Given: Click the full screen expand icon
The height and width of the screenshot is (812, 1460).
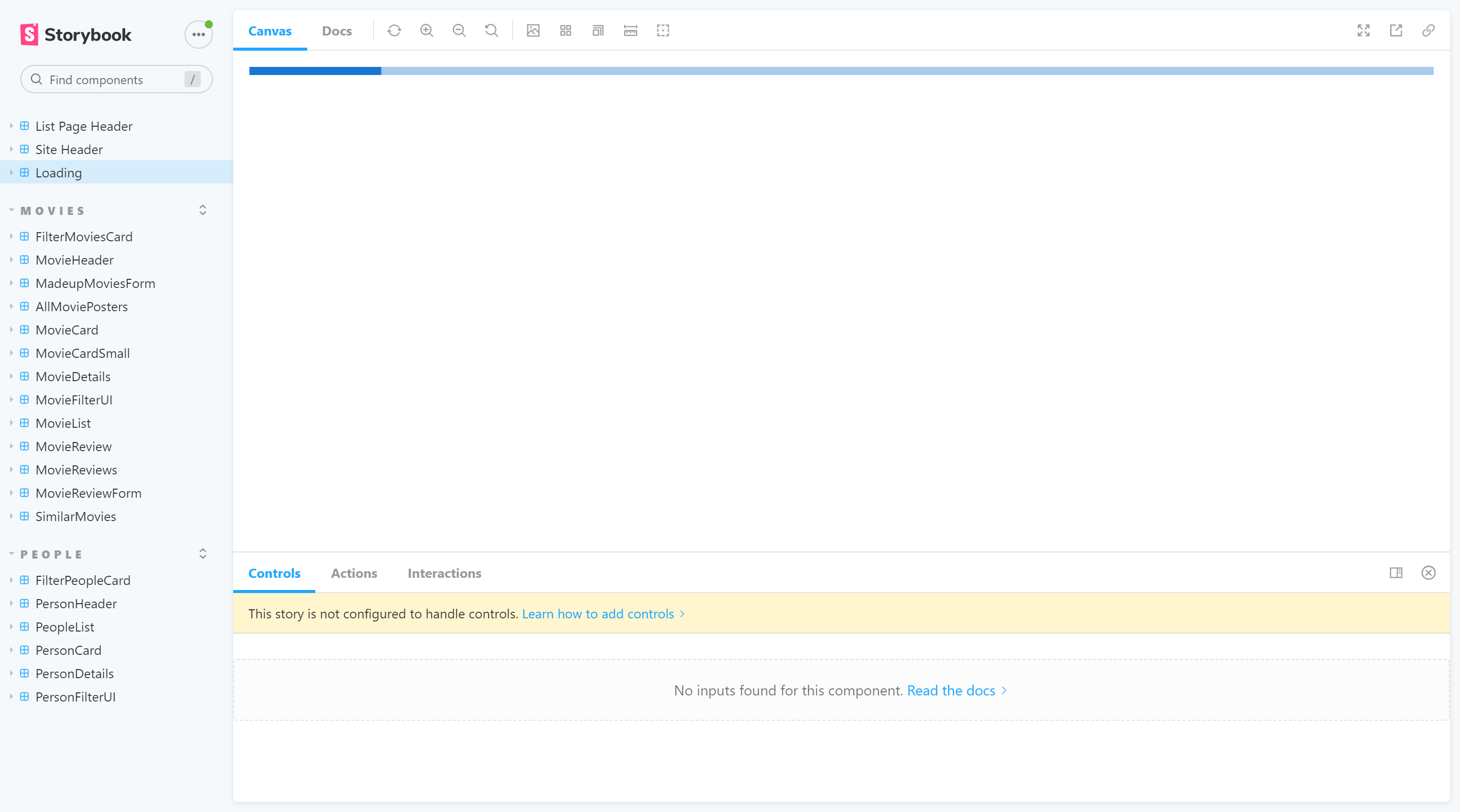Looking at the screenshot, I should click(x=1363, y=30).
